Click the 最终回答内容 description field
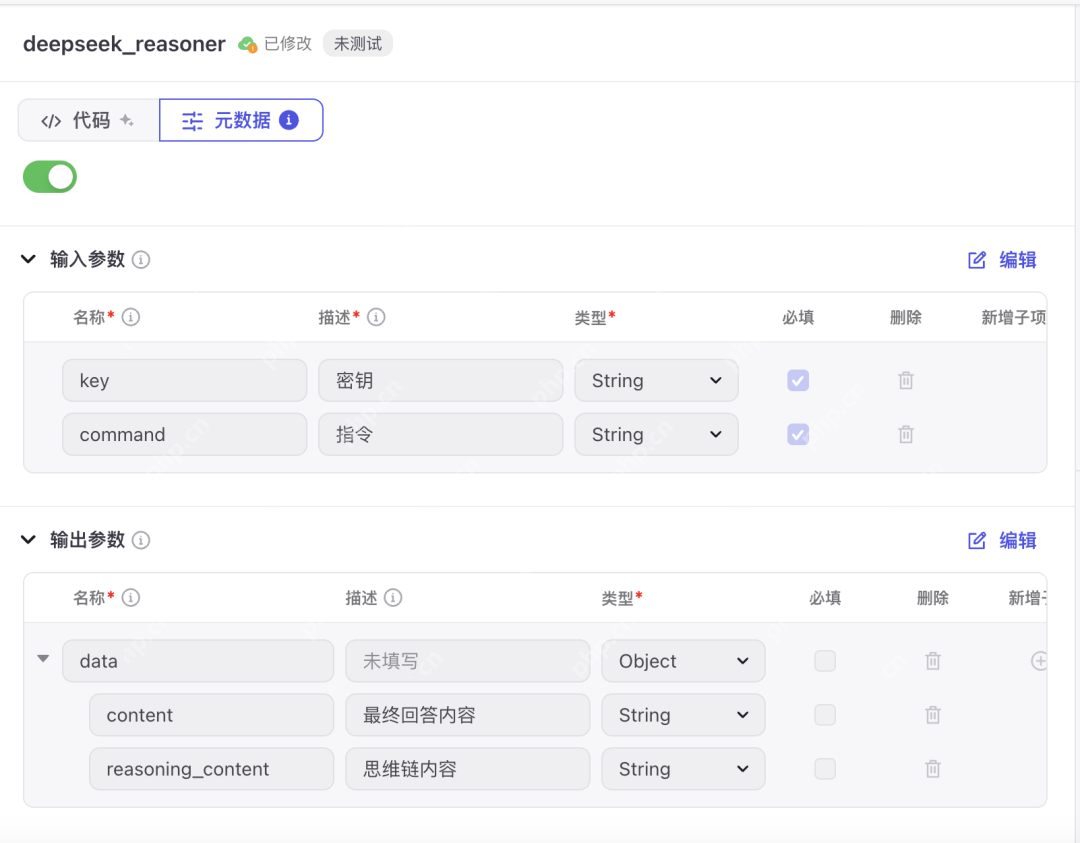The image size is (1080, 843). pyautogui.click(x=468, y=715)
